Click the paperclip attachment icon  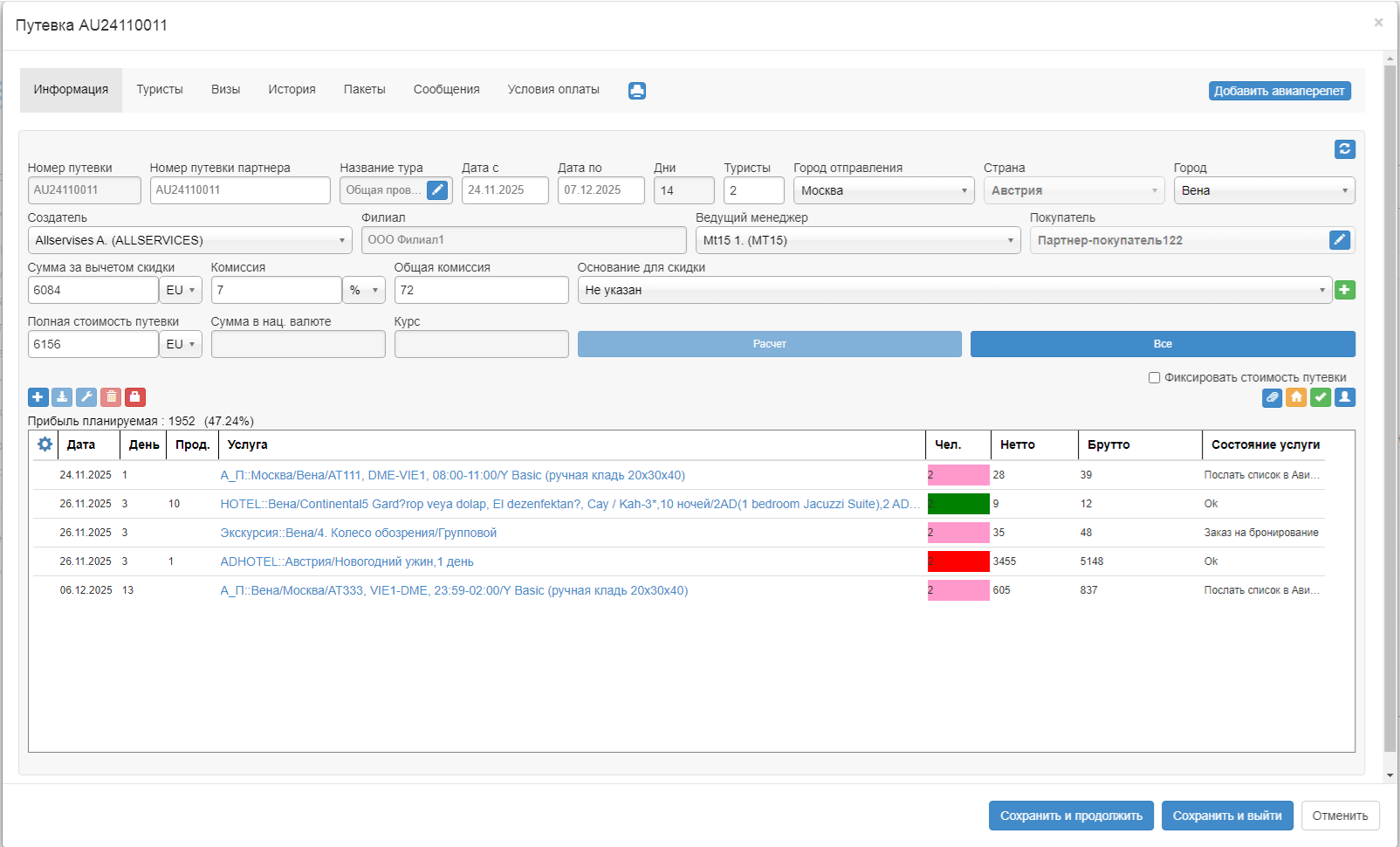click(1272, 397)
